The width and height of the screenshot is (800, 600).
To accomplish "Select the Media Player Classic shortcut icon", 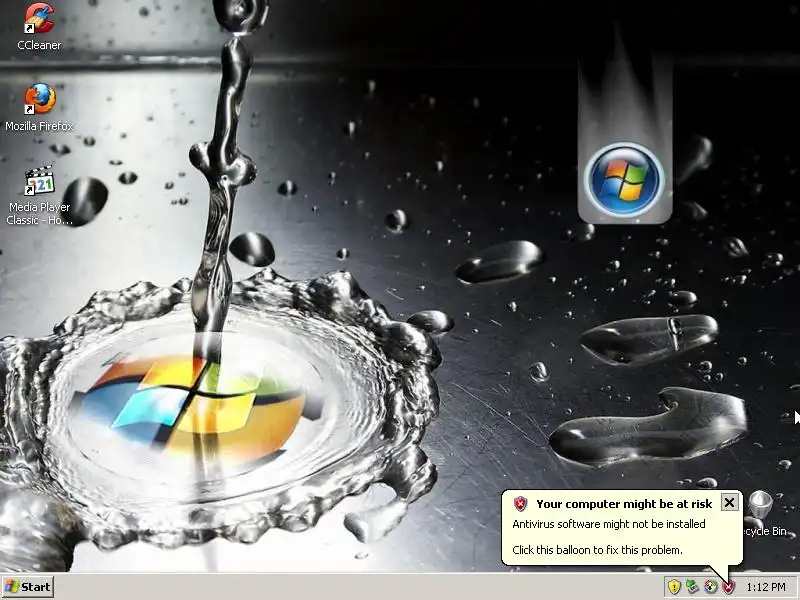I will click(39, 180).
